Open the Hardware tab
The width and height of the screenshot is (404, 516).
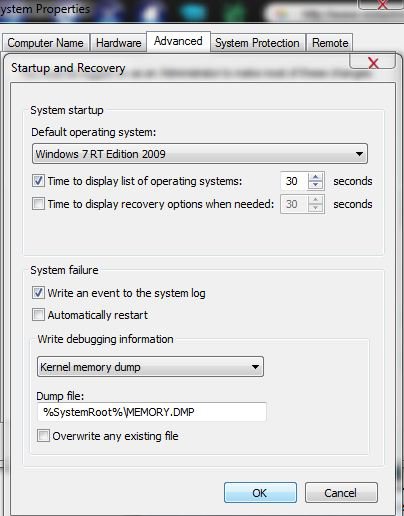tap(118, 43)
